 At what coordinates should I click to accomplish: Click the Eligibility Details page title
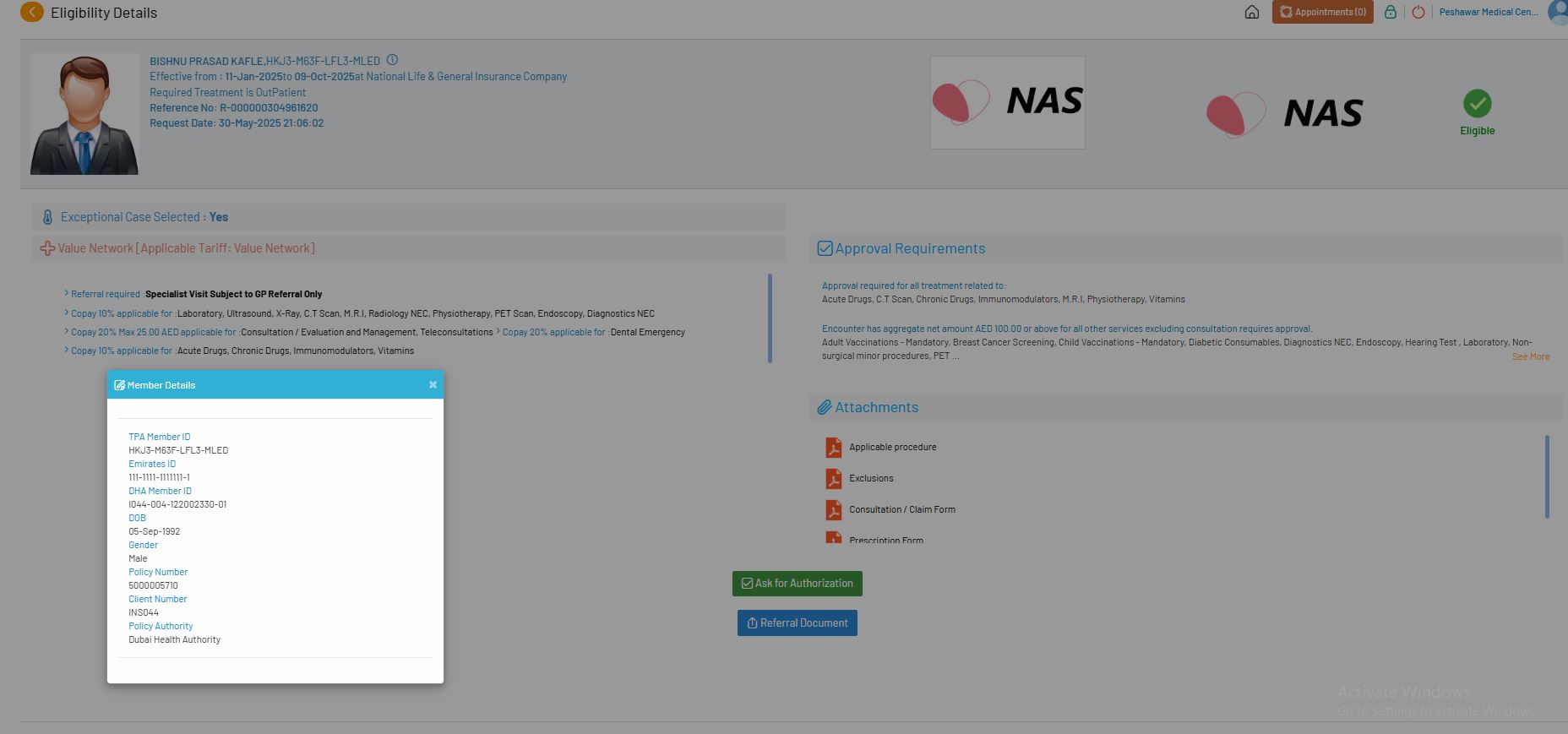click(x=104, y=13)
